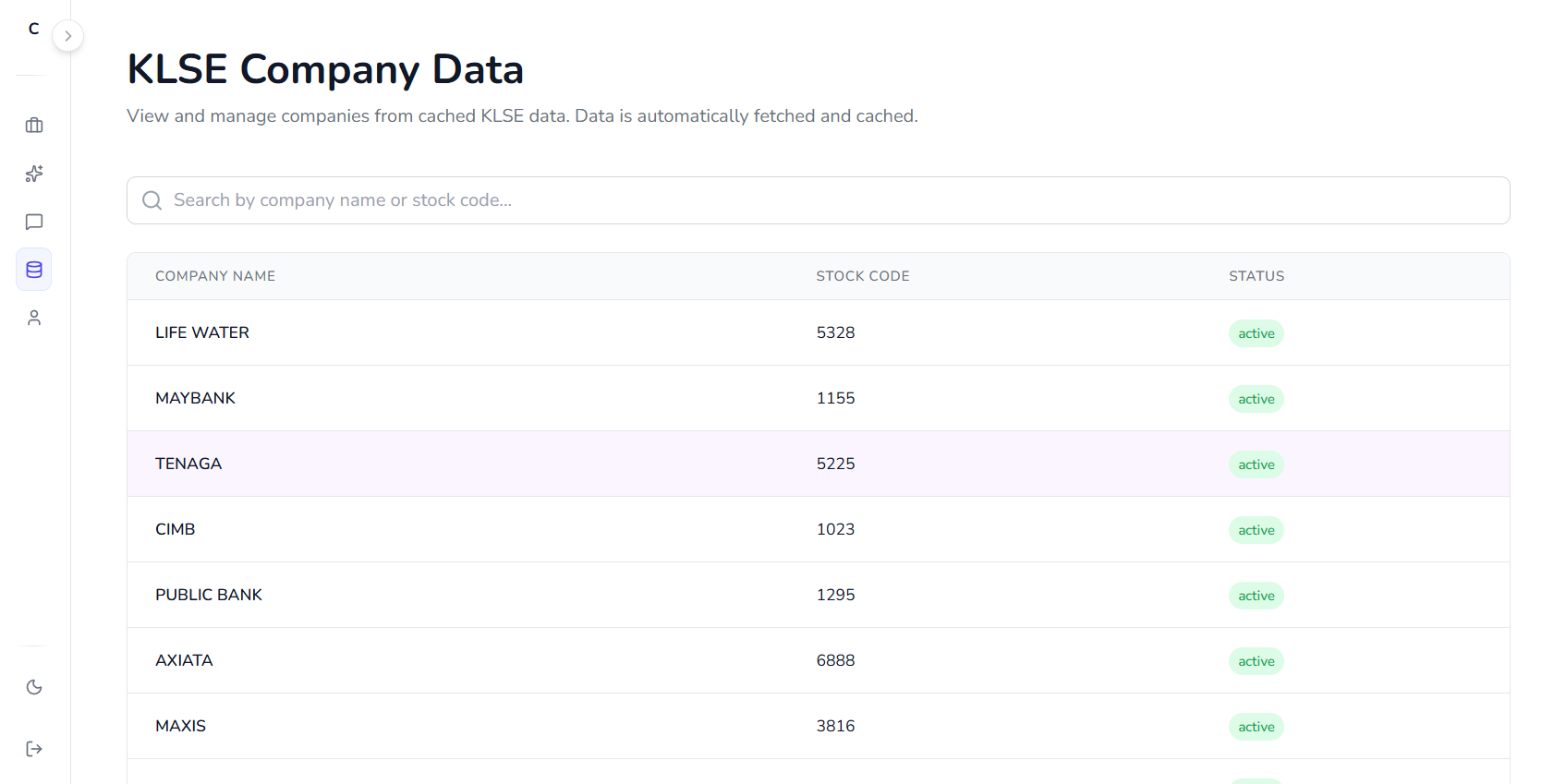The image size is (1566, 784).
Task: Click the logout icon in sidebar
Action: tap(34, 749)
